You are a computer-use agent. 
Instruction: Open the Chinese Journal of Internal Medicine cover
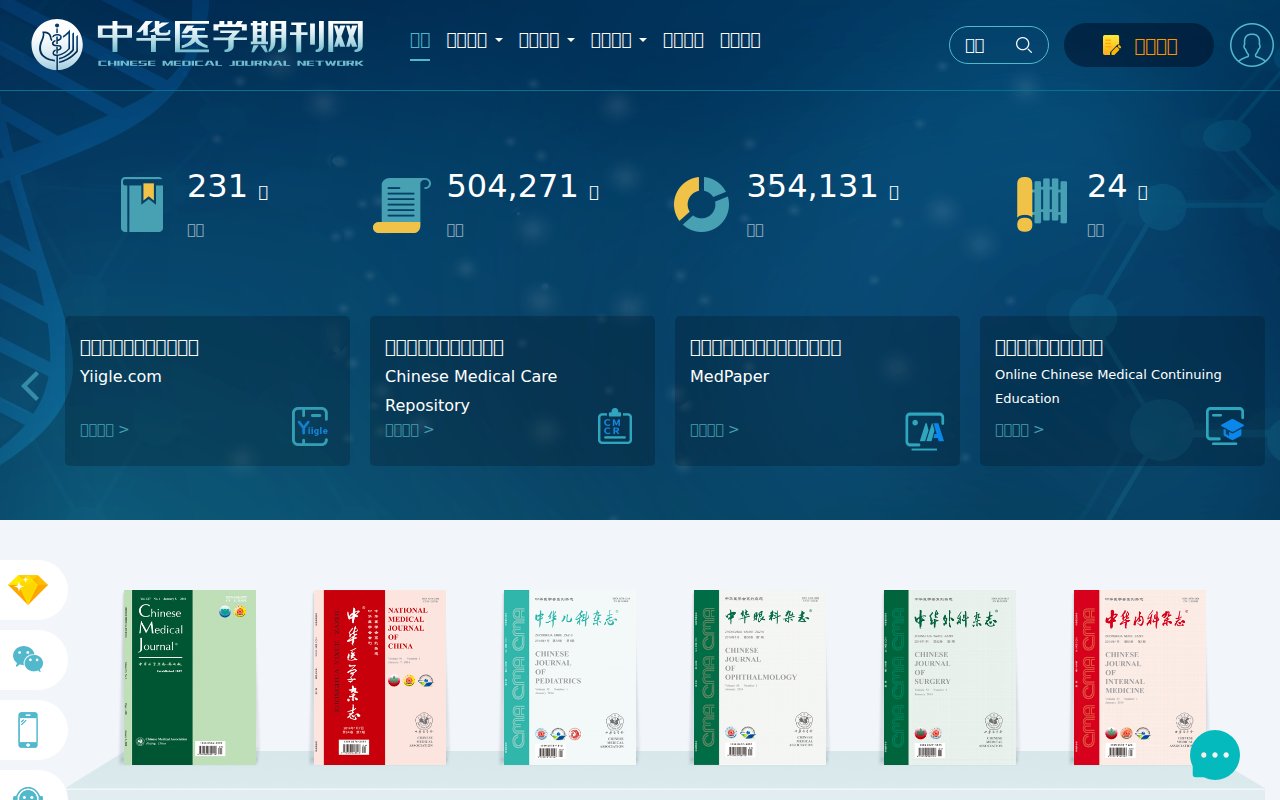1140,677
